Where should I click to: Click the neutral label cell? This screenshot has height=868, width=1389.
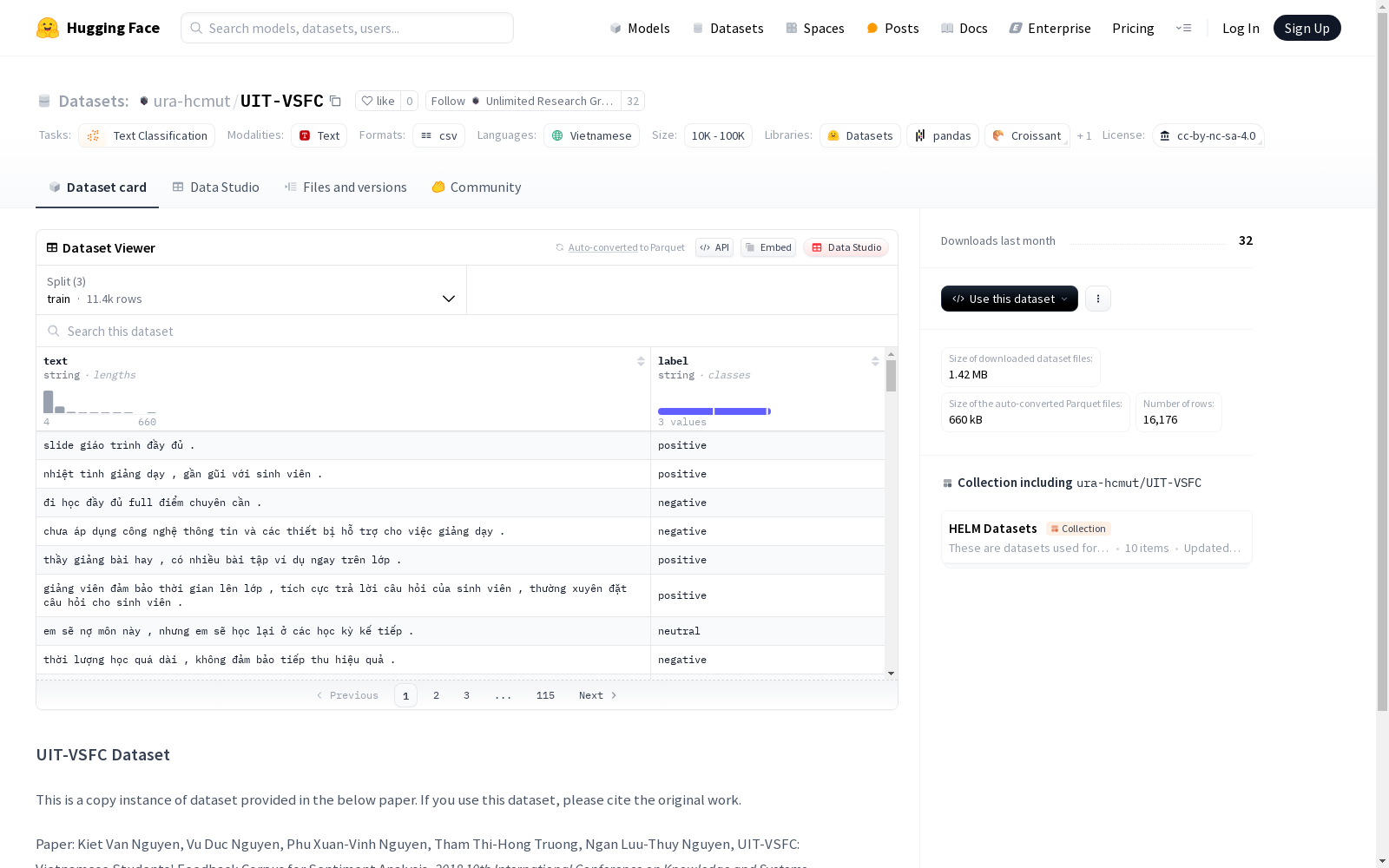767,631
